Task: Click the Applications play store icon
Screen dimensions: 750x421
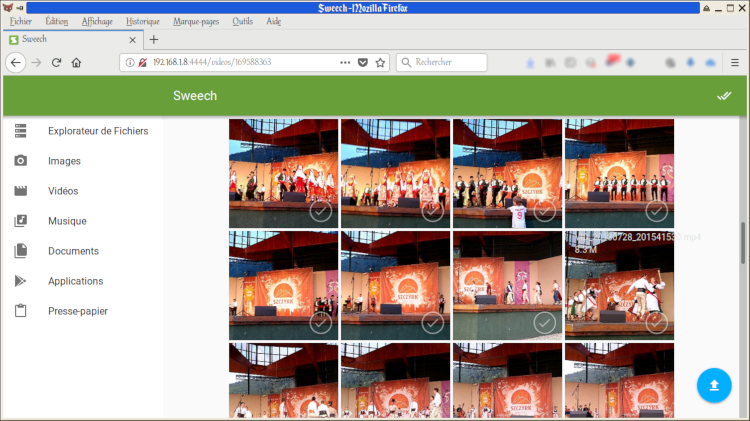Action: click(x=21, y=281)
